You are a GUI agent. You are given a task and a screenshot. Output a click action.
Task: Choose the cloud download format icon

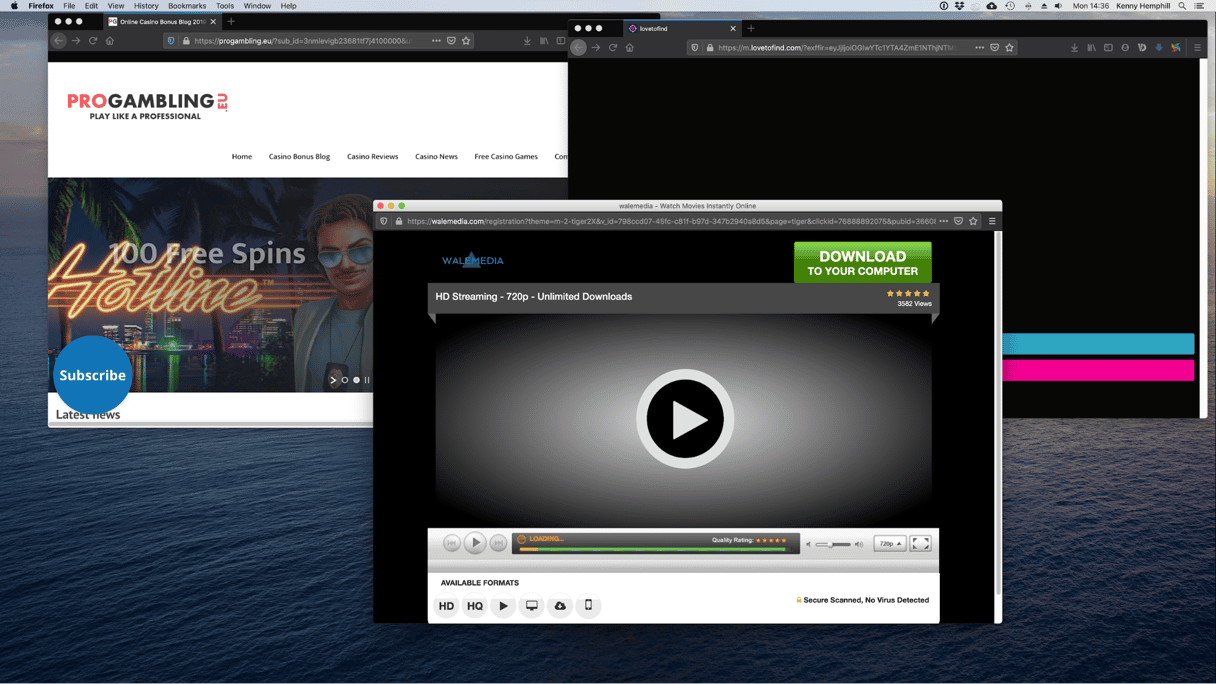tap(560, 606)
